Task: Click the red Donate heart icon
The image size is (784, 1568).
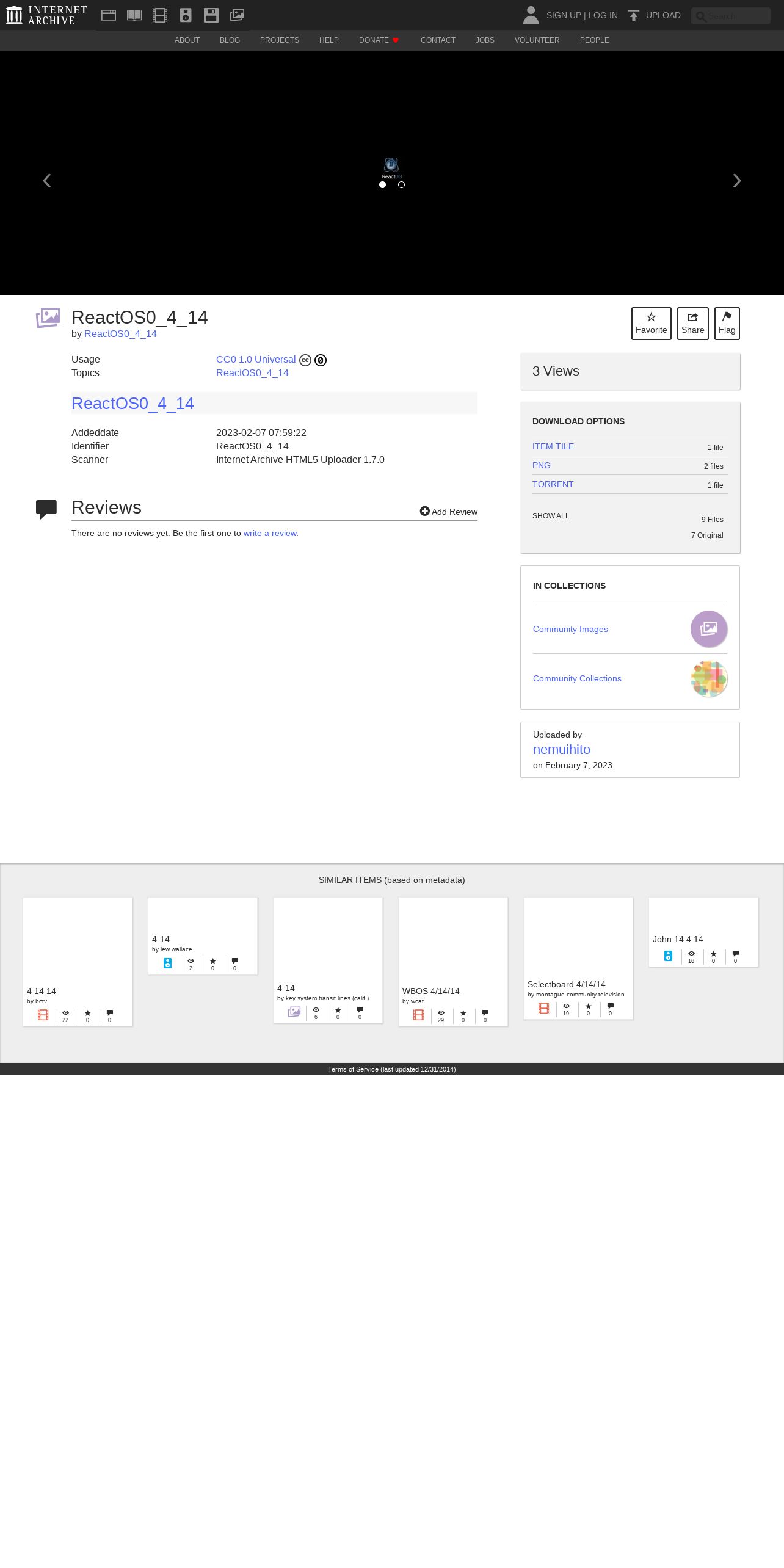Action: 396,40
